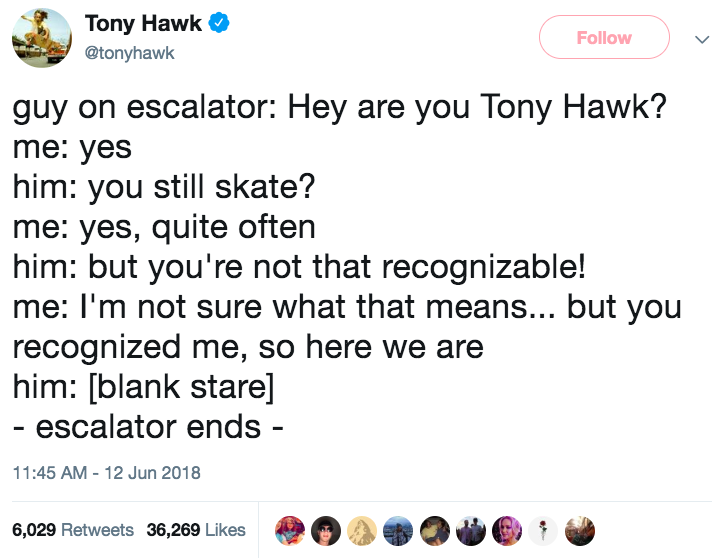Image resolution: width=721 pixels, height=558 pixels.
Task: Open the sixth liker avatar showing two people
Action: click(471, 531)
